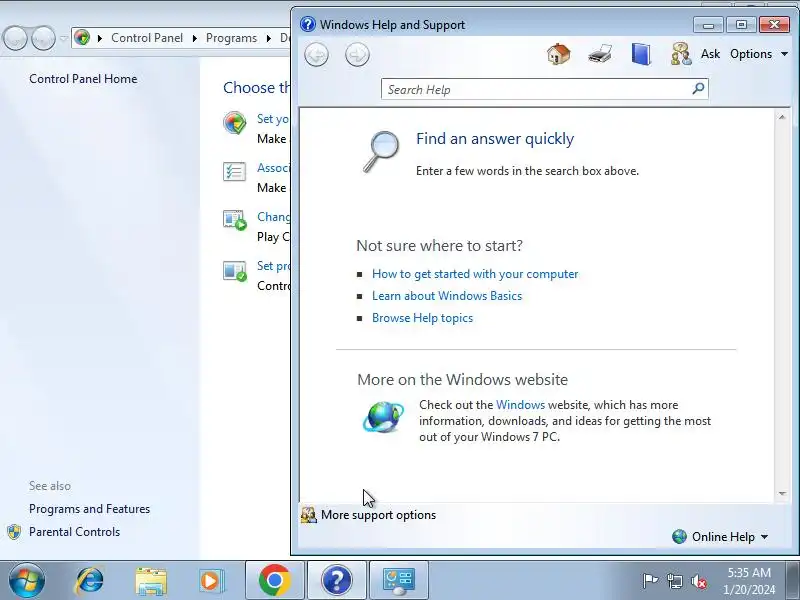
Task: Open How to get started with your computer
Action: tap(475, 274)
